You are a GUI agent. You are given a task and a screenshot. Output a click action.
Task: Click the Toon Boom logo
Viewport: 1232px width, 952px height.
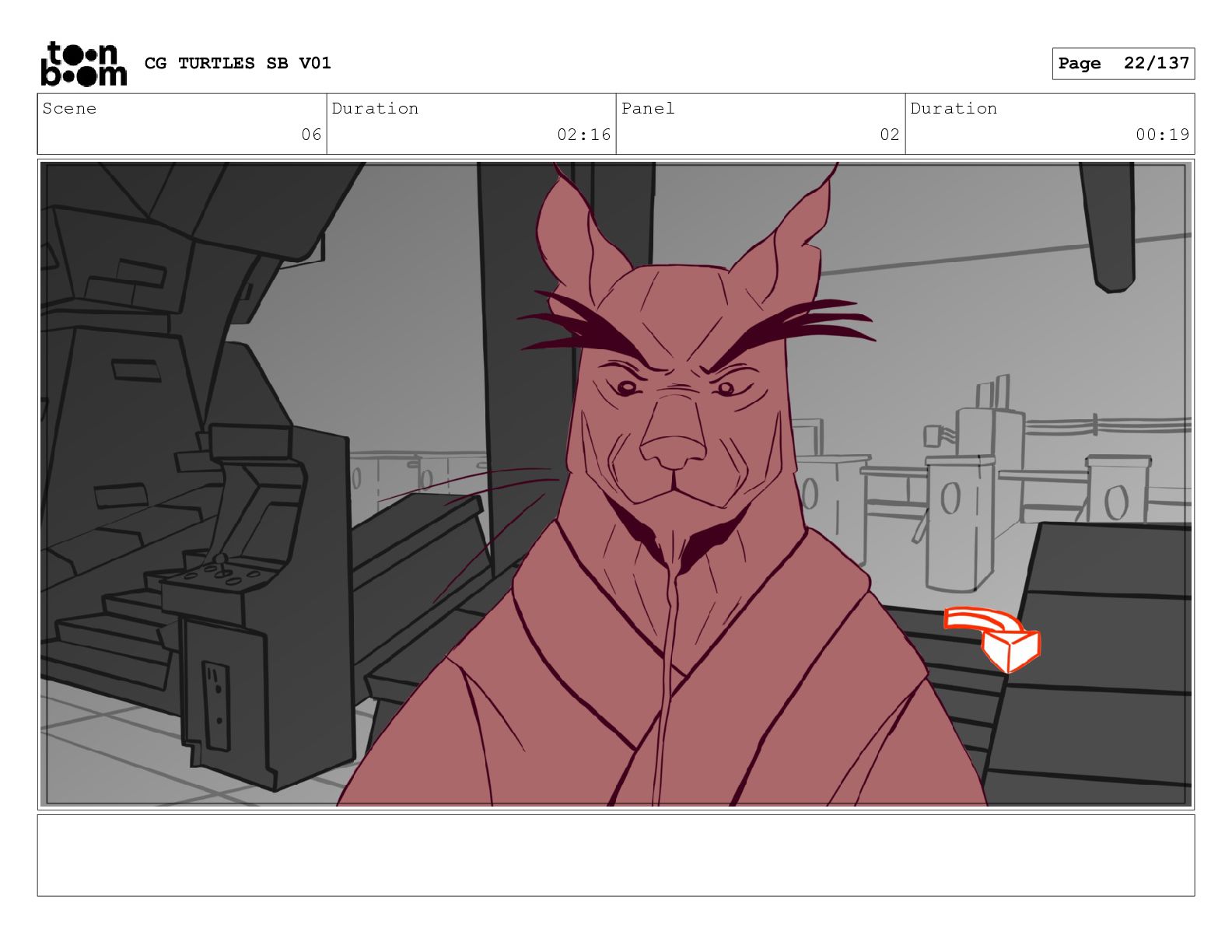point(83,63)
